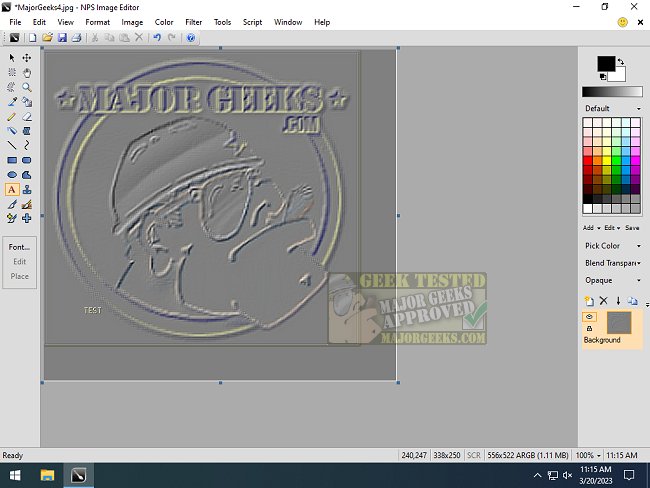Select the Text tool marked A

12,190
